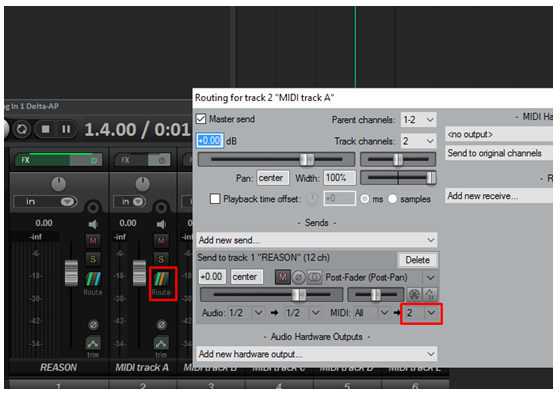Select the ms radio button
560x395 pixels.
(365, 199)
